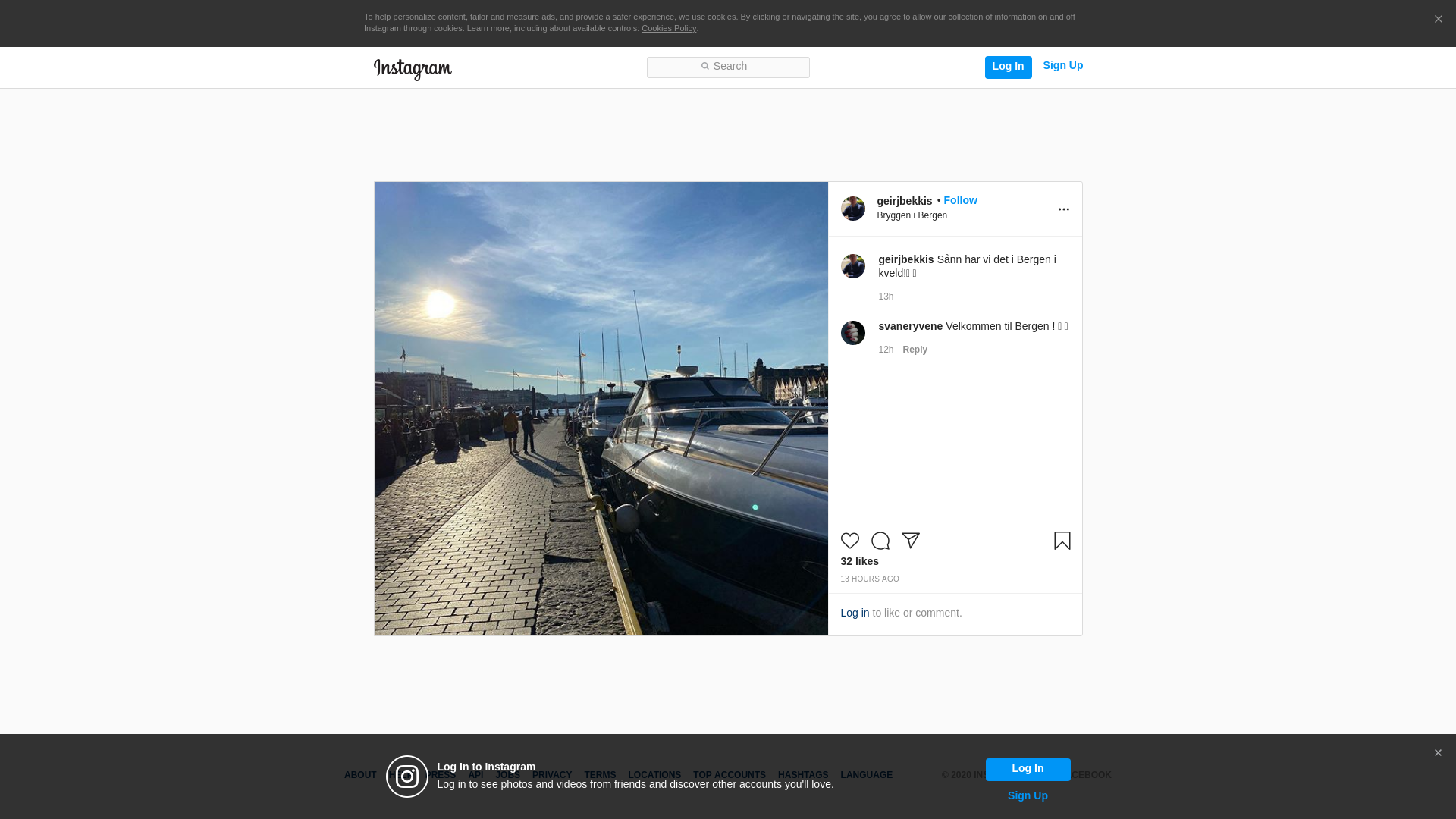Viewport: 1456px width, 819px height.
Task: Click the comment bubble icon
Action: click(x=880, y=541)
